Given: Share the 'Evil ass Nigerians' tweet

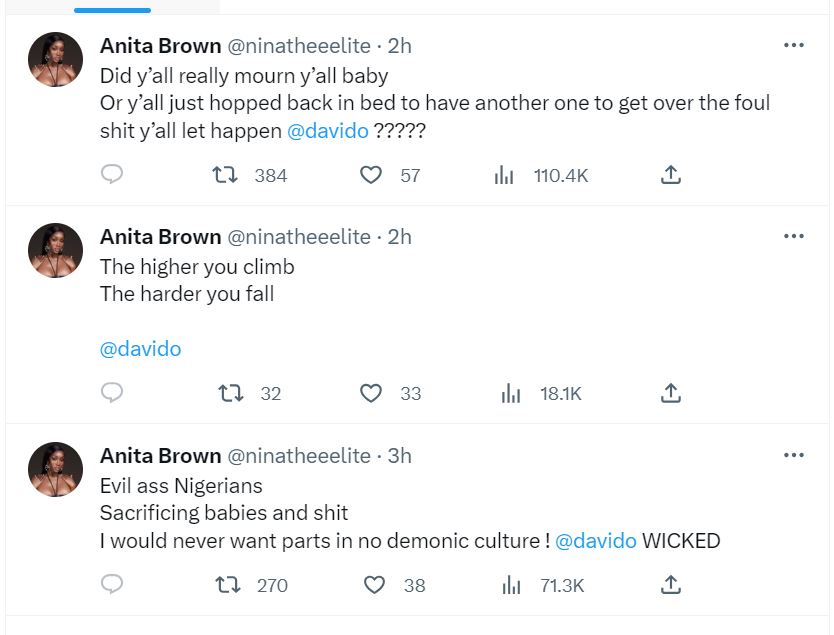Looking at the screenshot, I should coord(671,584).
